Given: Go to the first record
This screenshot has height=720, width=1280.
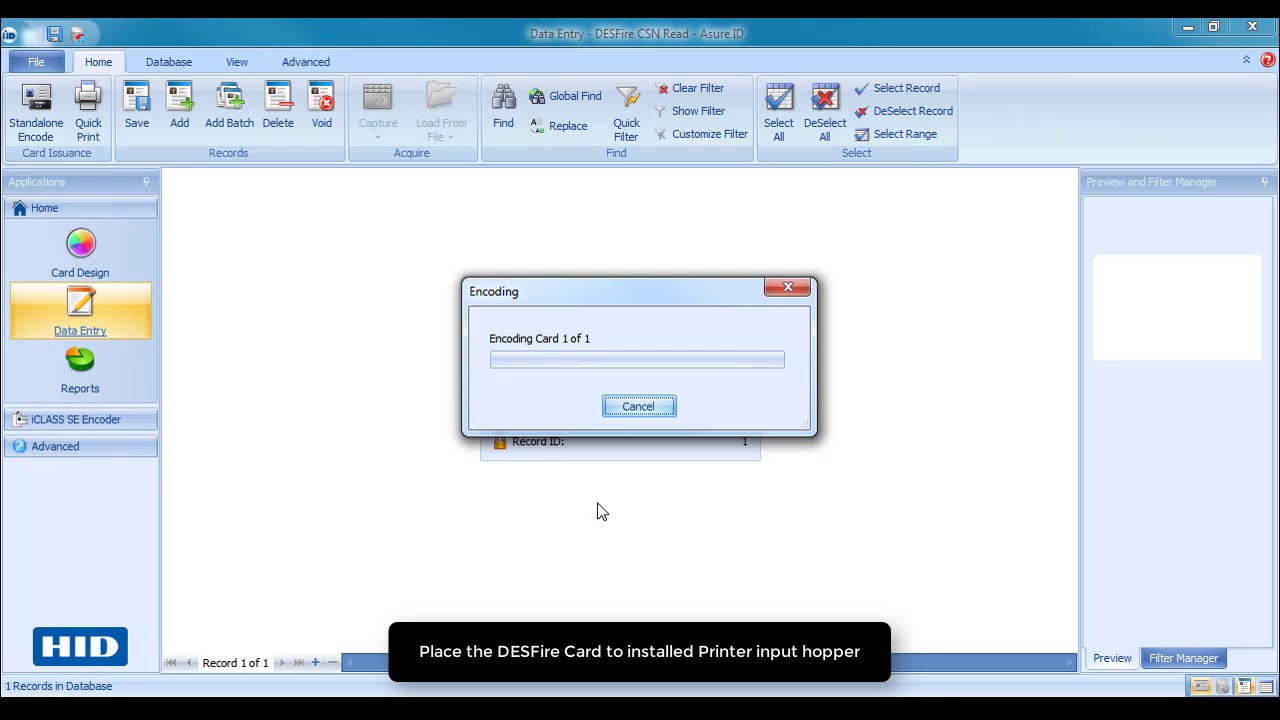Looking at the screenshot, I should coord(171,663).
